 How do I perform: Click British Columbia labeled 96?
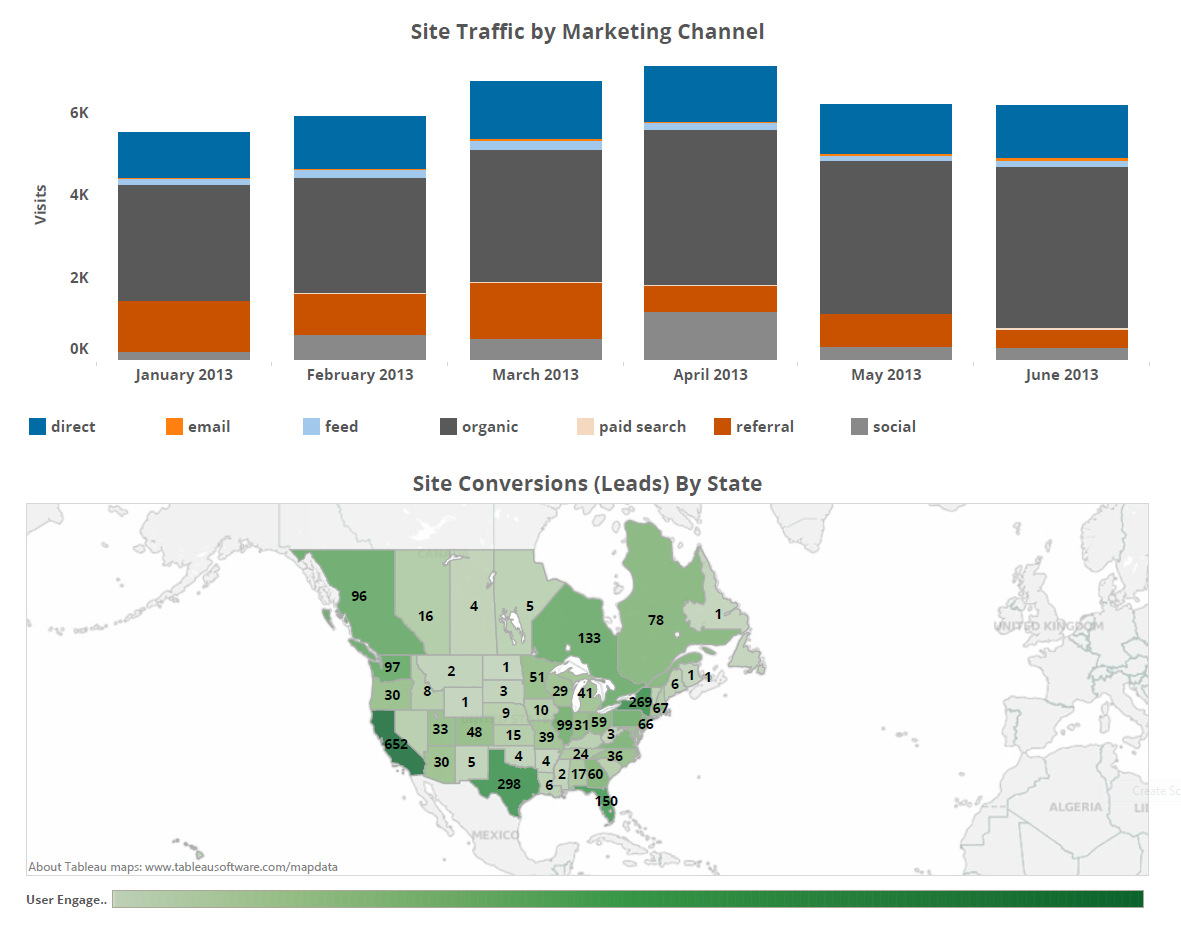359,596
